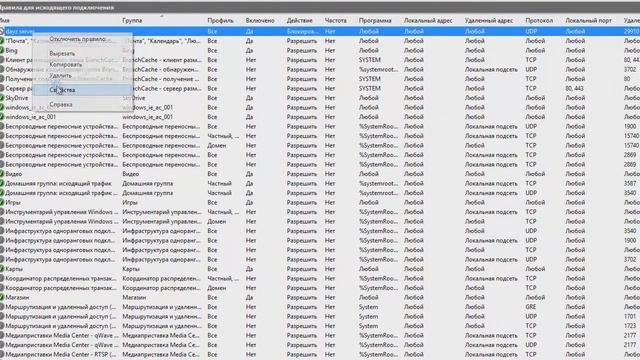Viewport: 640px width, 360px height.
Task: Click the 'GRE' protocol cell
Action: click(x=531, y=307)
